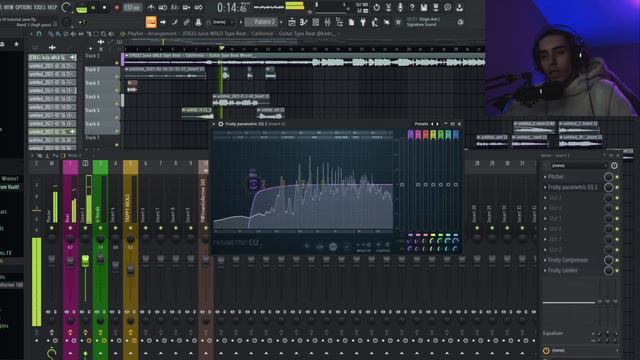Click the playhead marker on the playlist ruler
The image size is (640, 360).
coord(222,48)
